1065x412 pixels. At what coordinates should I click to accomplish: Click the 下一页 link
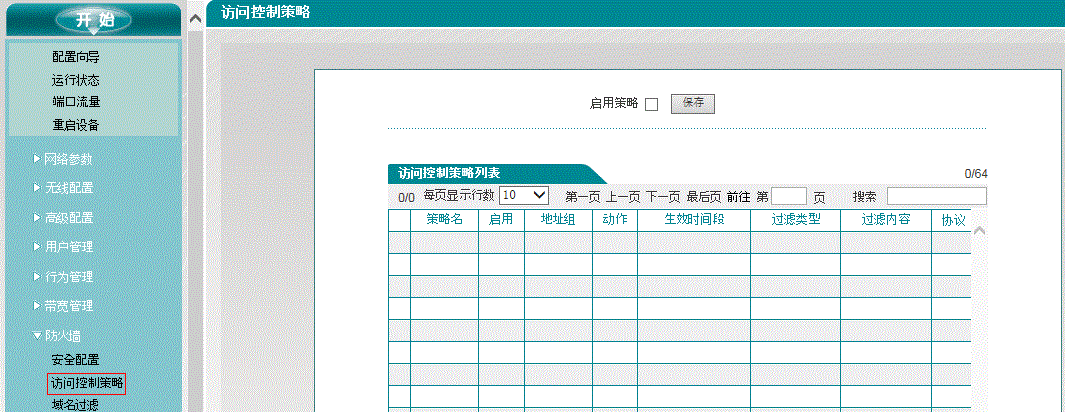(x=663, y=197)
